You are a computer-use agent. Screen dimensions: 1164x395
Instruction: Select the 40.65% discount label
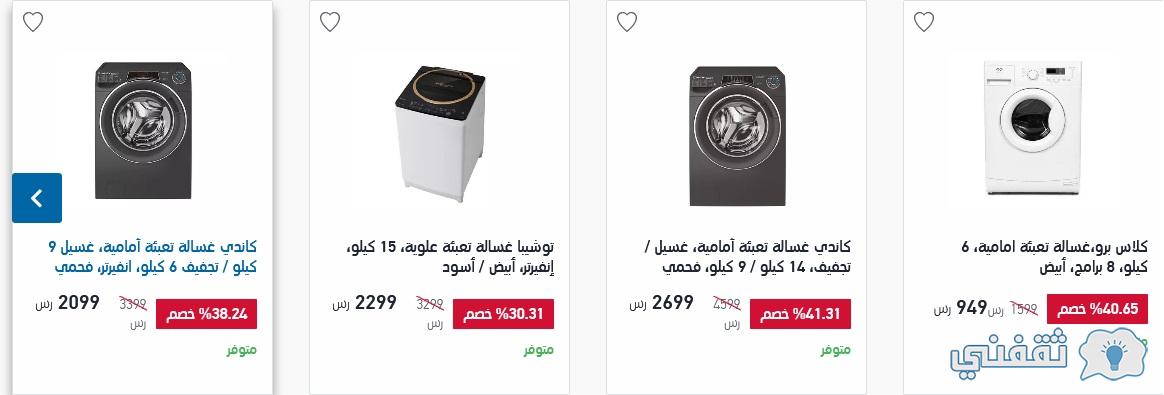coord(1097,309)
